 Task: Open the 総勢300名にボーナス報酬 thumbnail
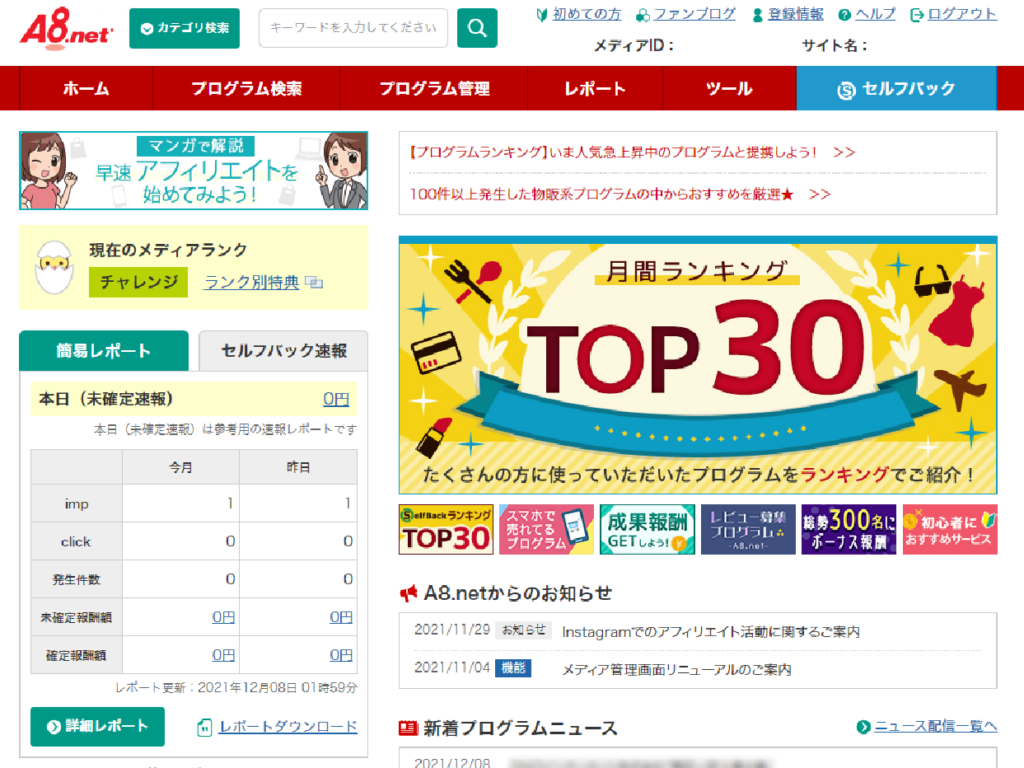849,529
